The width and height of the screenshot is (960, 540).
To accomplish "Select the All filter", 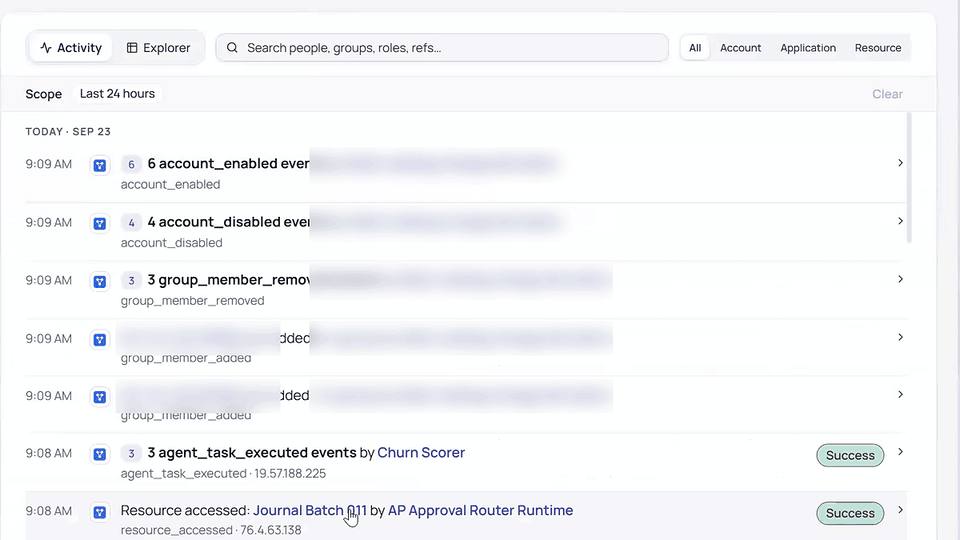I will coord(695,48).
